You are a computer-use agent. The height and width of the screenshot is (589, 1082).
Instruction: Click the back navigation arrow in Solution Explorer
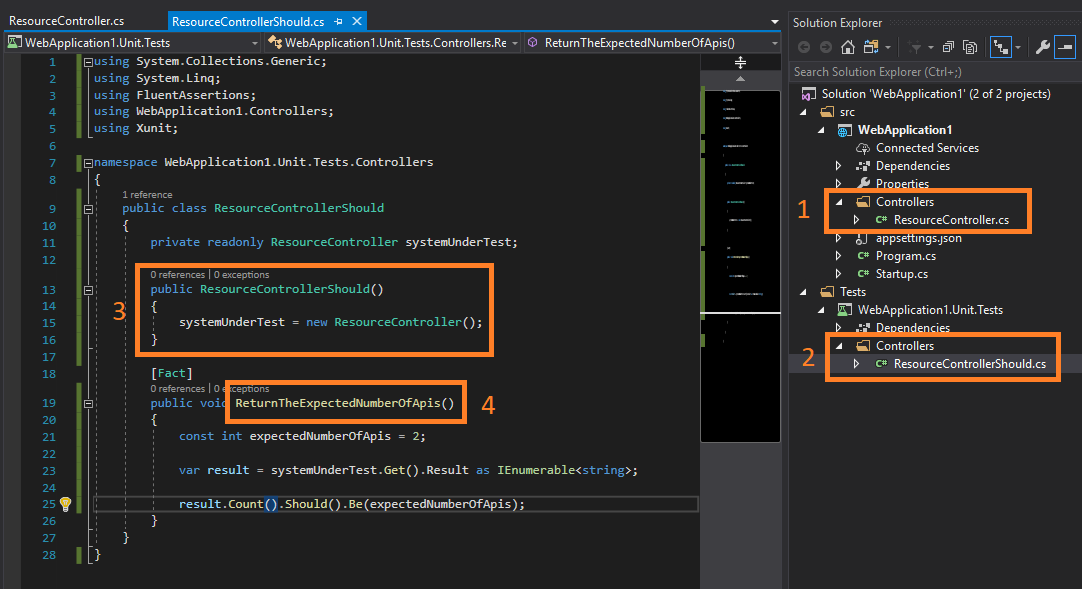click(x=805, y=46)
